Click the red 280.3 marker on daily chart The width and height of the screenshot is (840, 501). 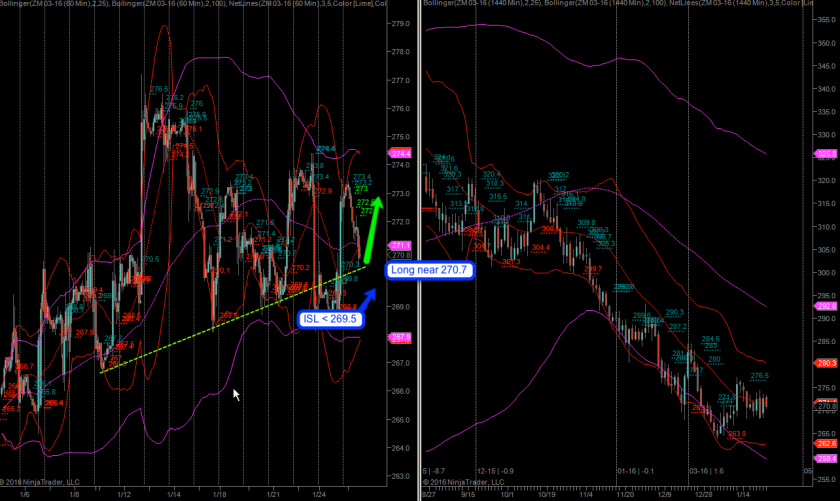(x=827, y=364)
